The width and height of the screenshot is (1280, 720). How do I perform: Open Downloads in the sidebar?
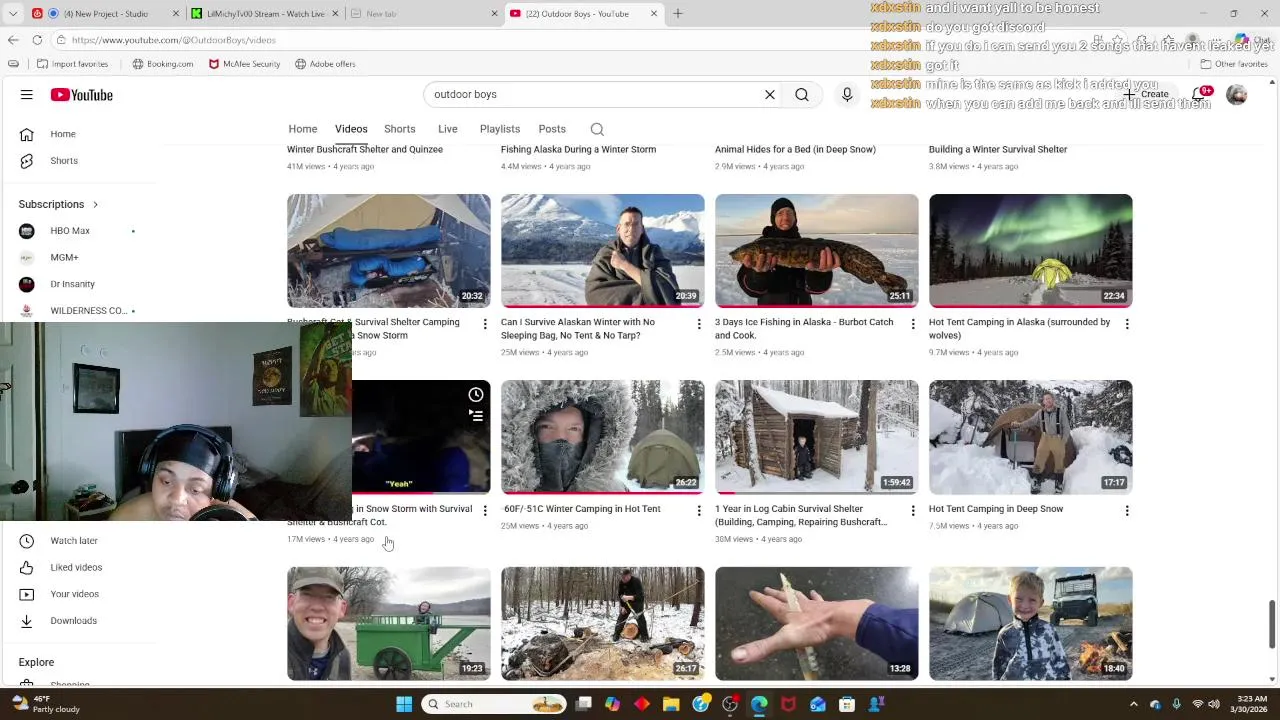click(74, 621)
